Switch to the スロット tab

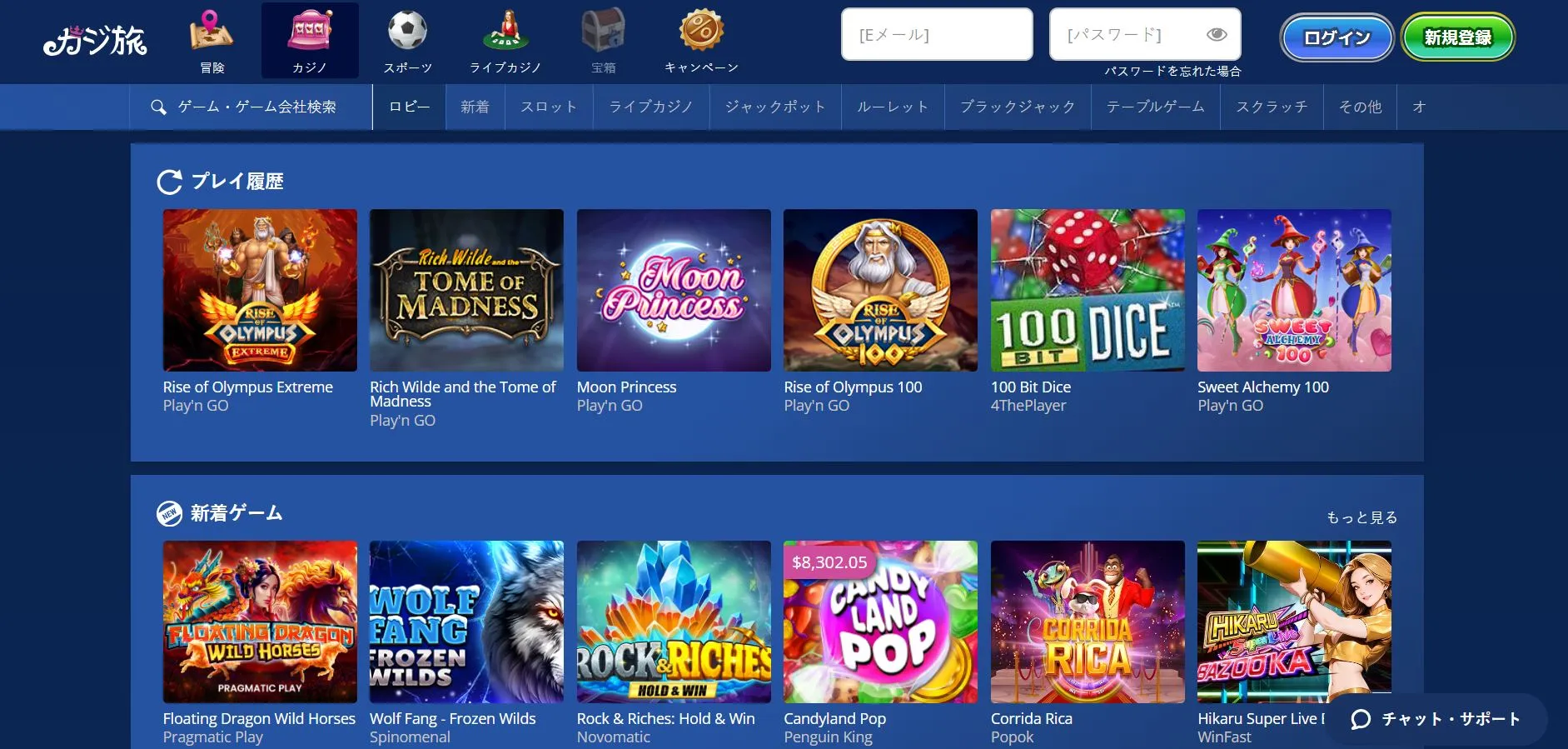[549, 107]
